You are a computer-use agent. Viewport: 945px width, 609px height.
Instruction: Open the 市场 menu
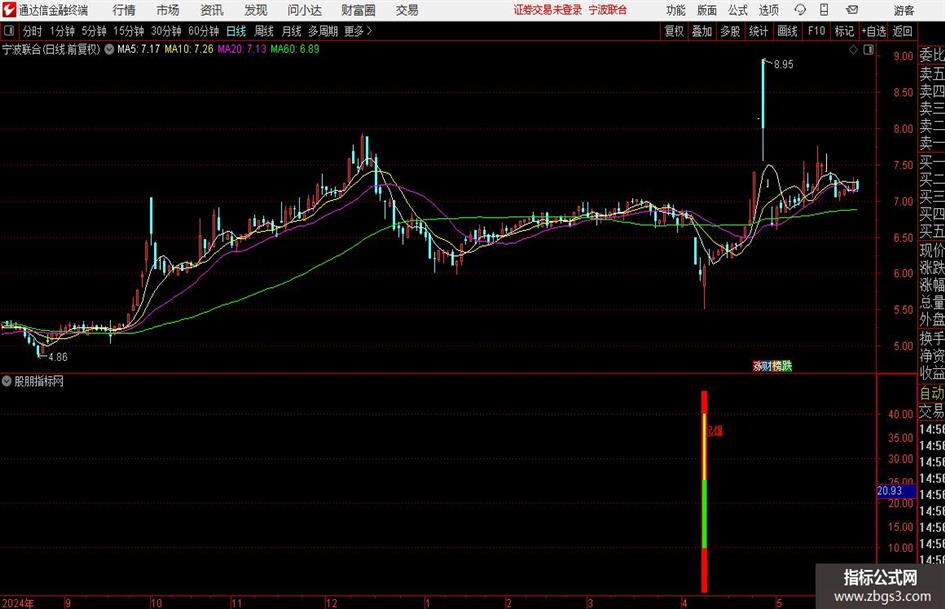pos(168,10)
